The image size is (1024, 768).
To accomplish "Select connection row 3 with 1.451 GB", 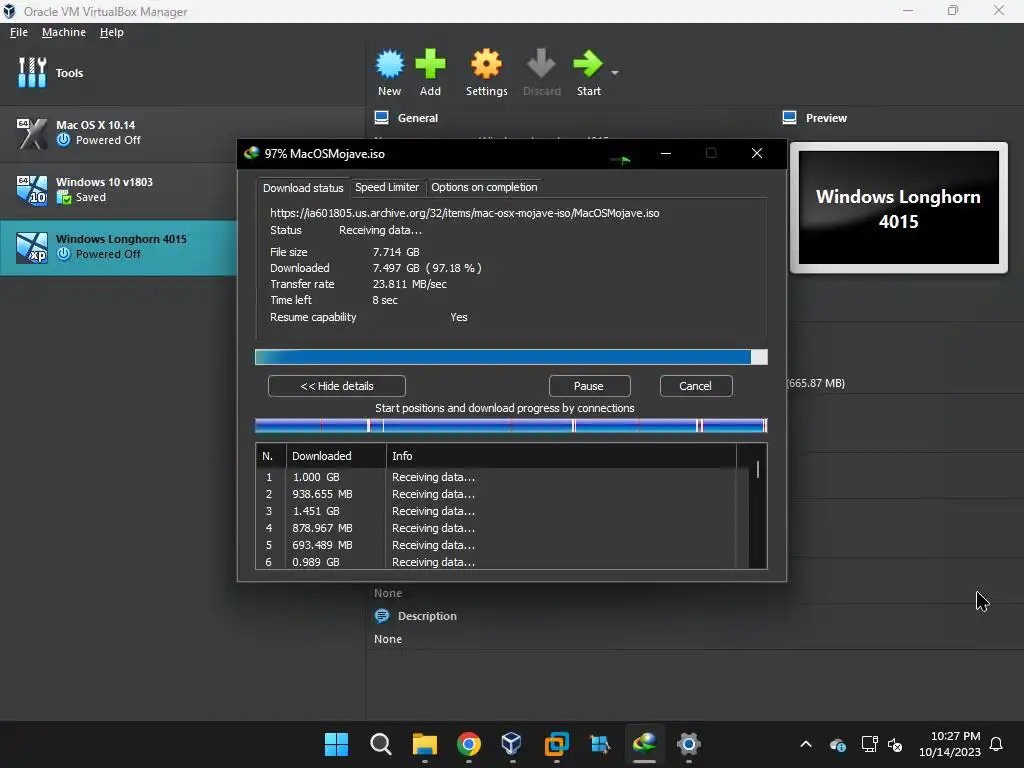I will point(503,511).
